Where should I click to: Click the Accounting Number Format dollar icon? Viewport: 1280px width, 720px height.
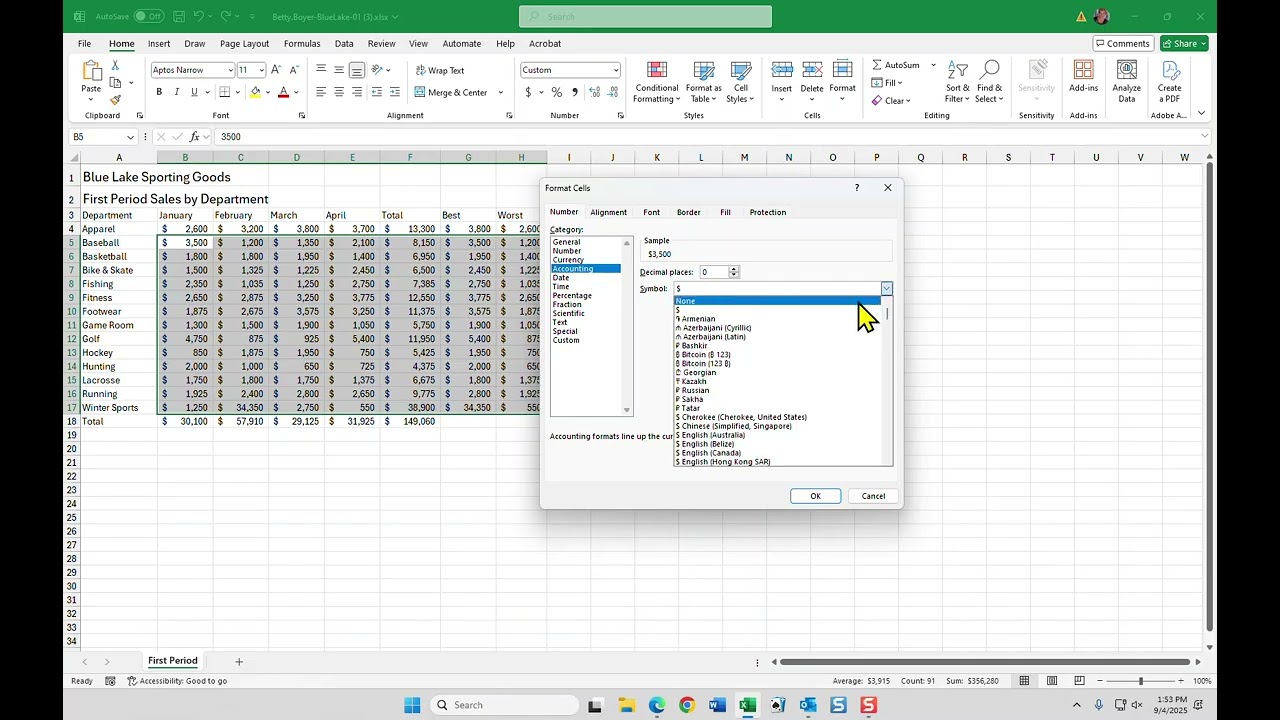point(528,92)
